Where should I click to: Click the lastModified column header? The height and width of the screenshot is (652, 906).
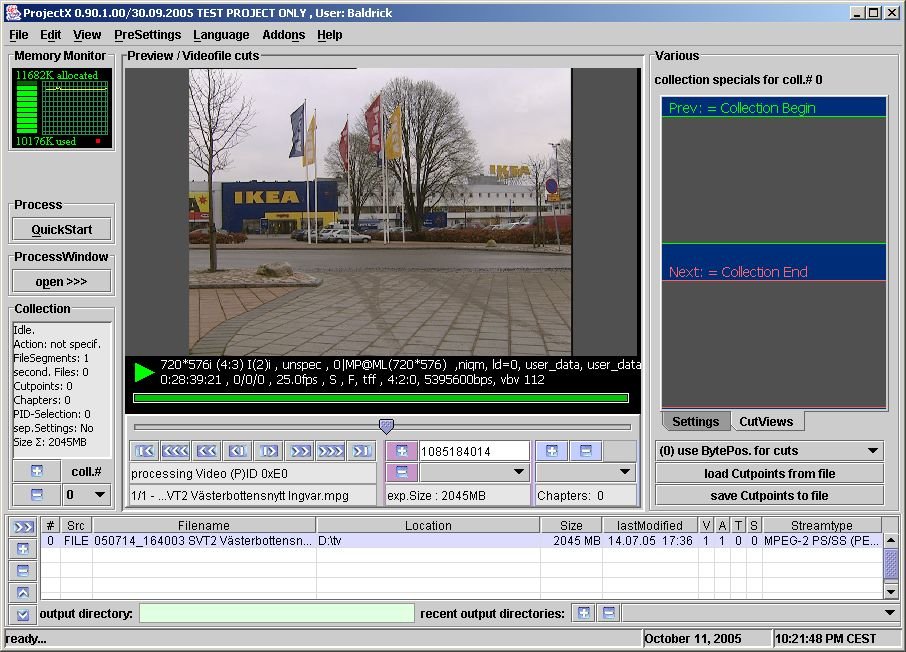(x=649, y=525)
